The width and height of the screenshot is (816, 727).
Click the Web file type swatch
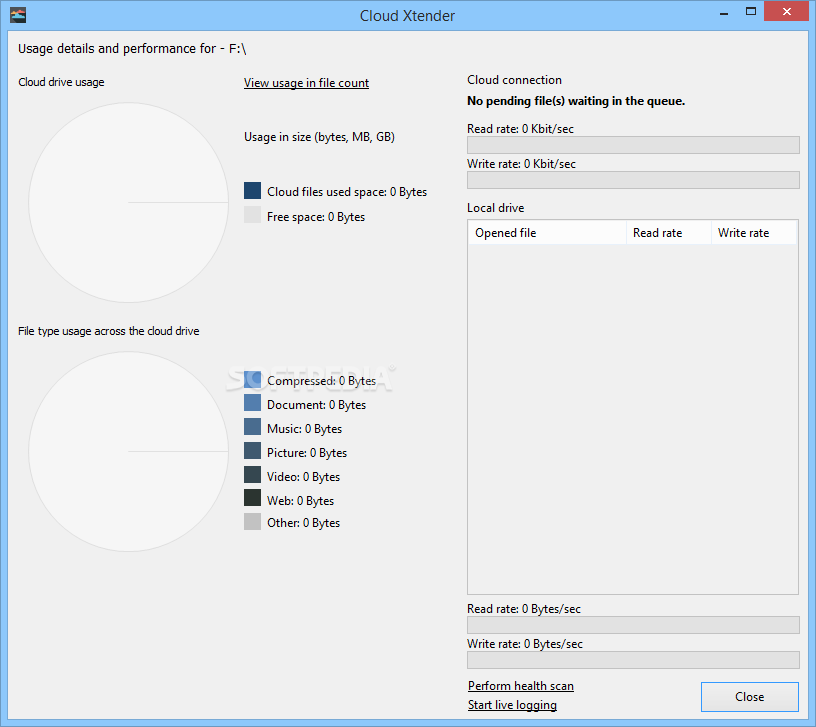pos(252,498)
